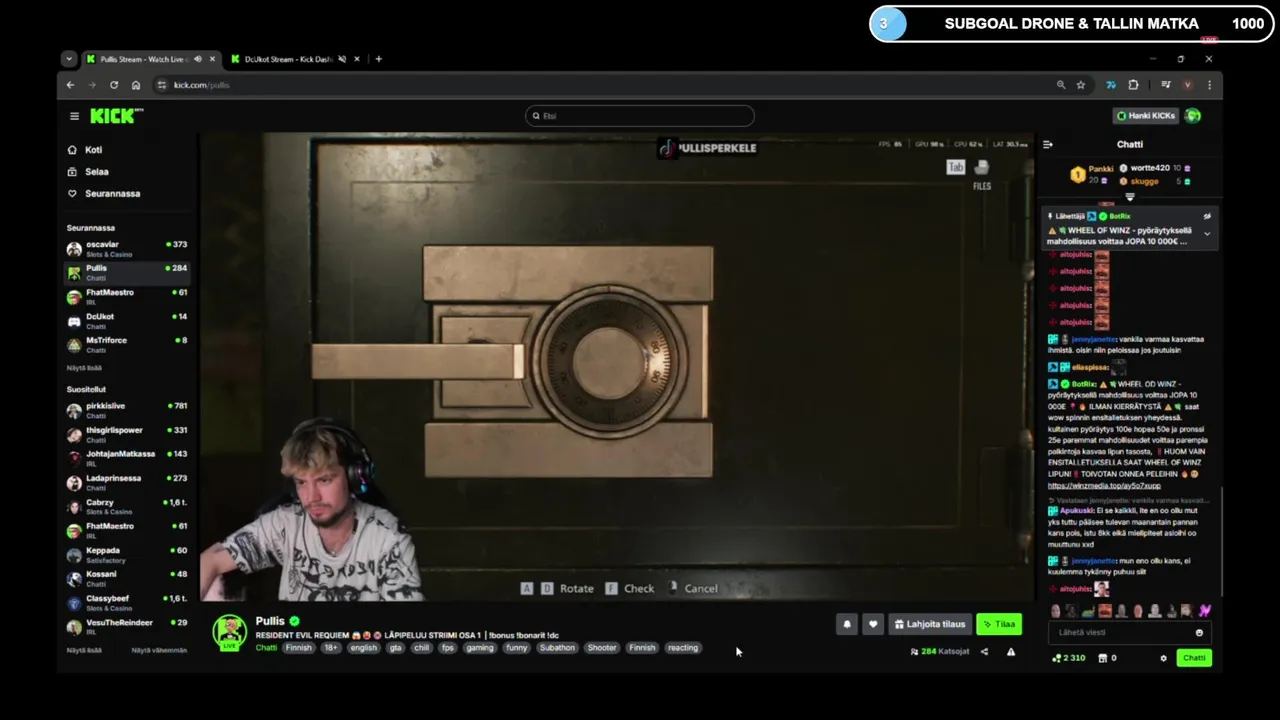This screenshot has width=1280, height=720.
Task: Send message with green Chatti button
Action: [x=1194, y=658]
